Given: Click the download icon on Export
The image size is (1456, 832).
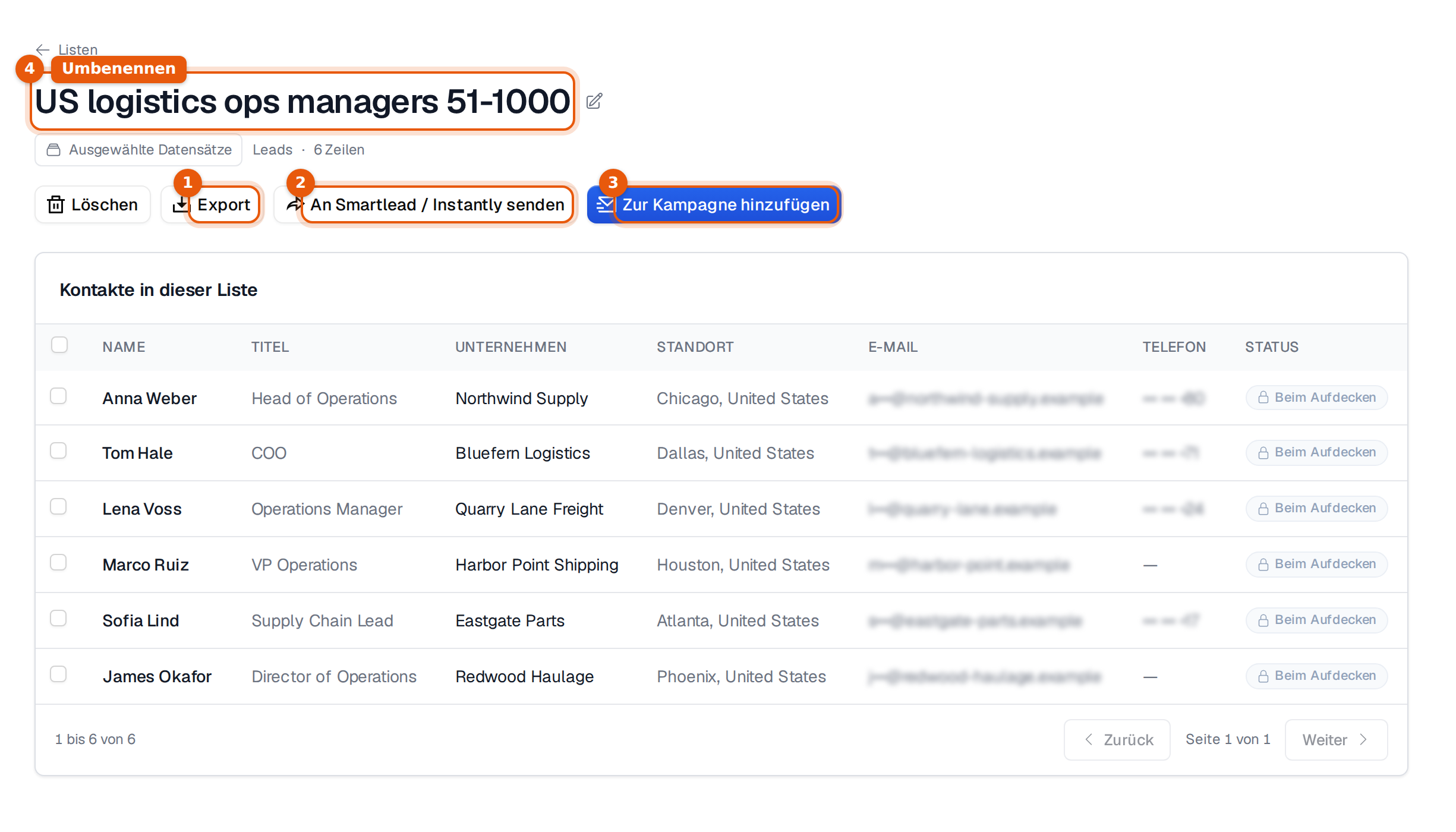Looking at the screenshot, I should 180,204.
